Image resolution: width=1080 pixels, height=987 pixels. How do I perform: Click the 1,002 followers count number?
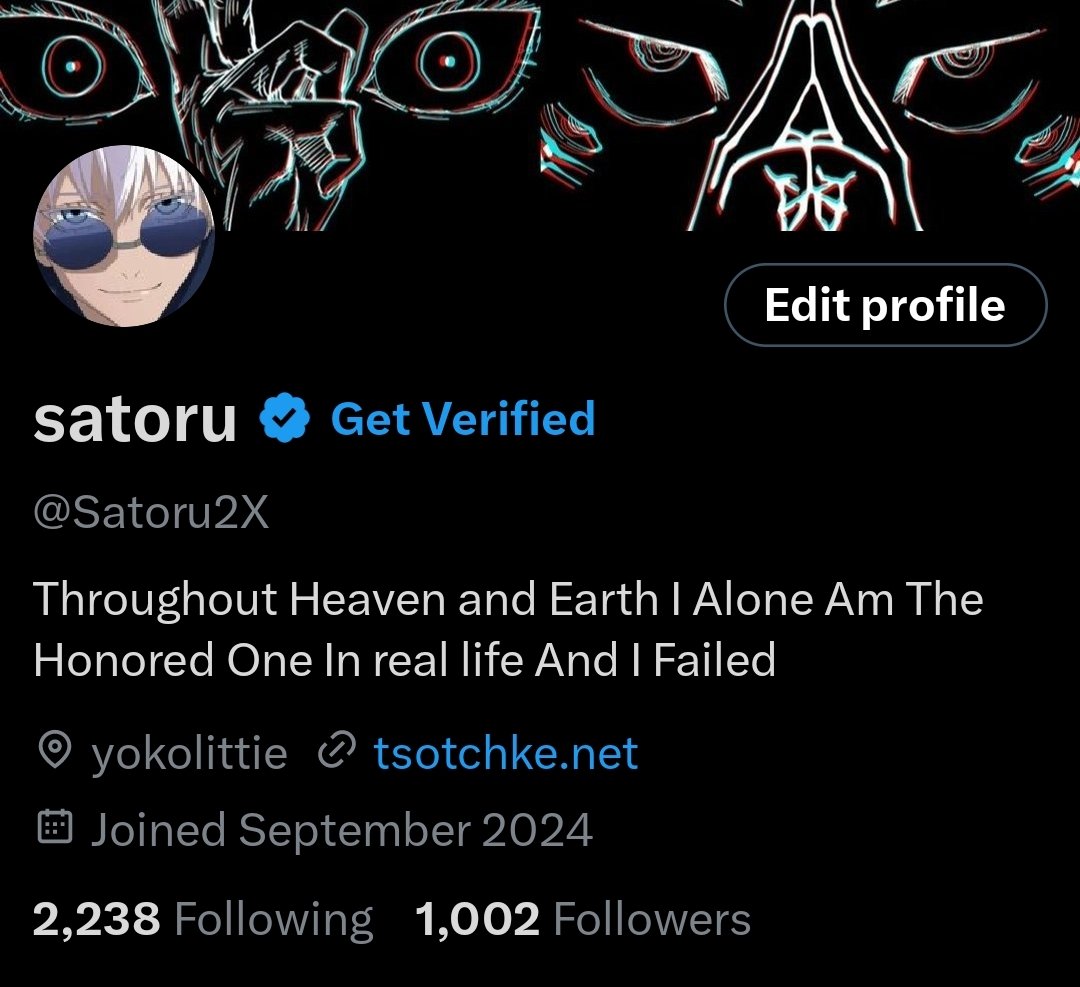click(x=477, y=919)
